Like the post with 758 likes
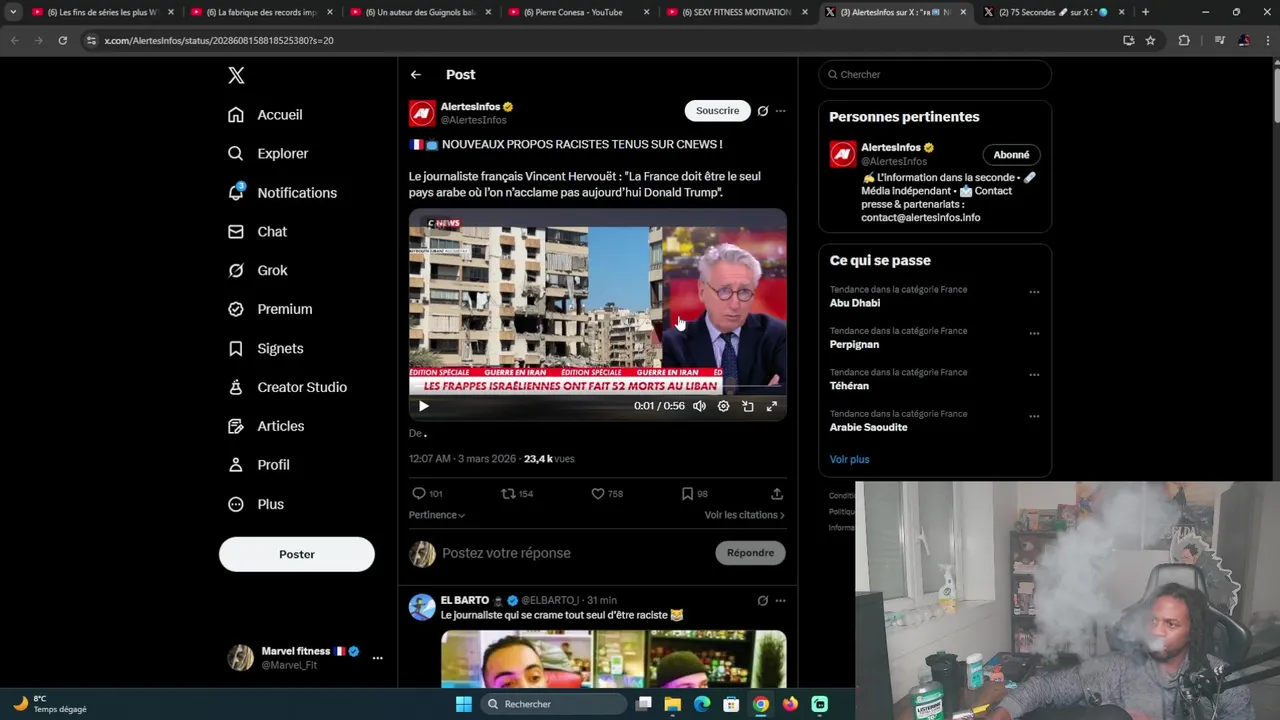 pyautogui.click(x=598, y=494)
